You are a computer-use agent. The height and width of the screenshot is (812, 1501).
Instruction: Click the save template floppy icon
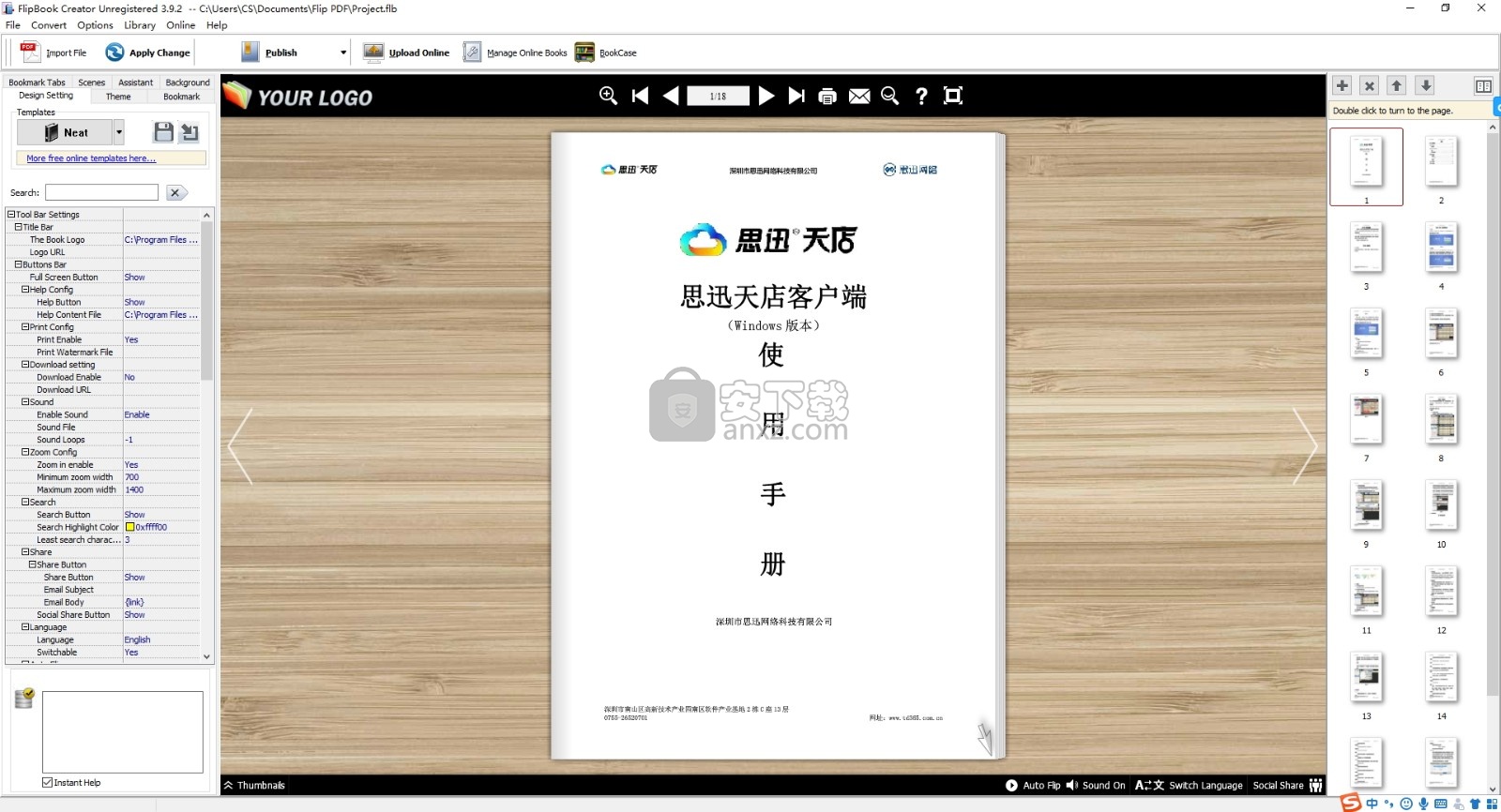[163, 132]
